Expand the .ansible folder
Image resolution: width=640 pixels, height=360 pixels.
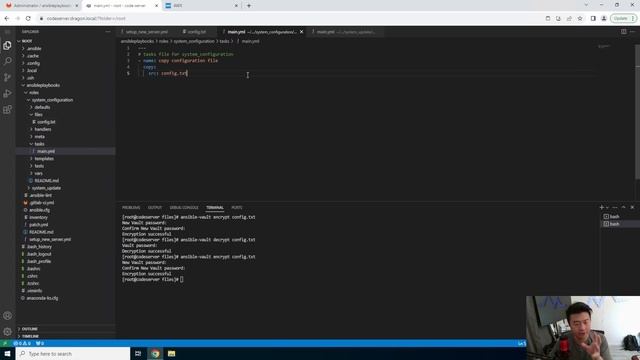click(33, 48)
